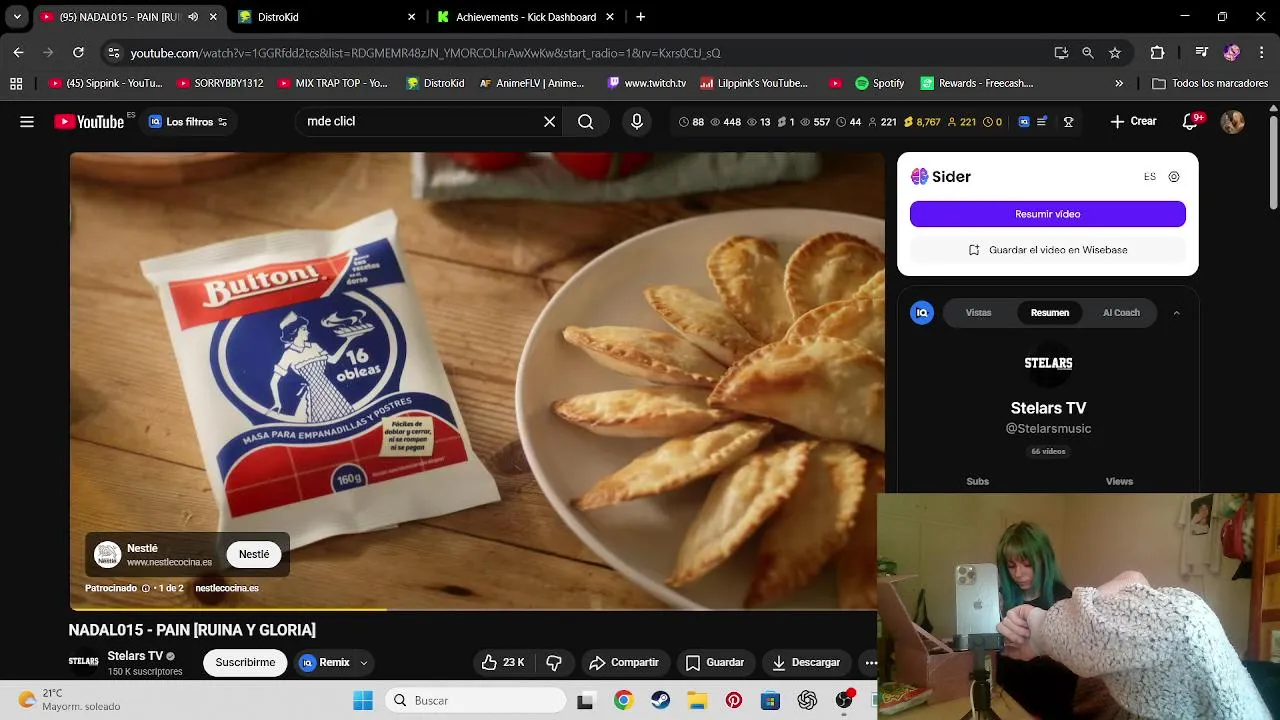This screenshot has height=720, width=1280.
Task: Click Guardar el vídeo en Wisebase
Action: click(1047, 250)
